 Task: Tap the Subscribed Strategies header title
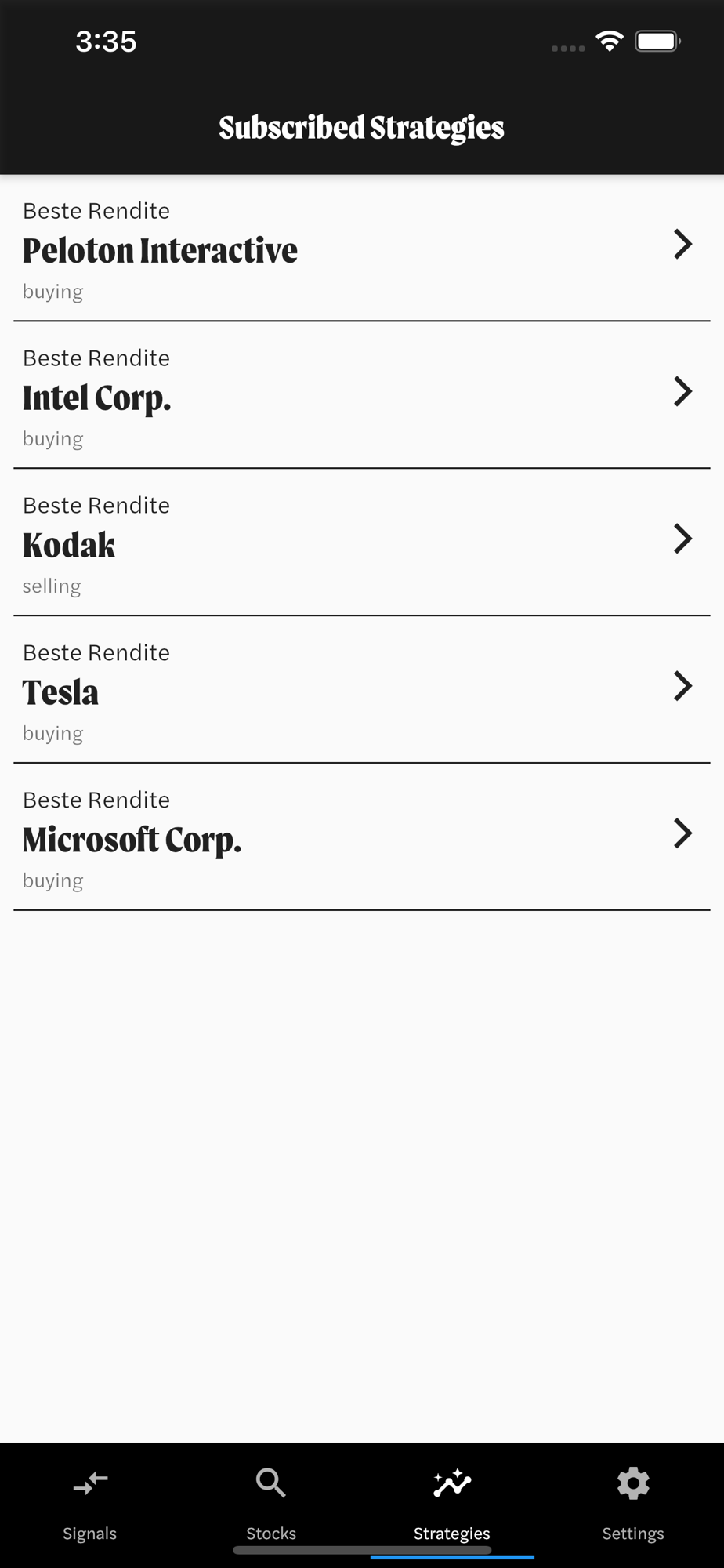(x=361, y=128)
